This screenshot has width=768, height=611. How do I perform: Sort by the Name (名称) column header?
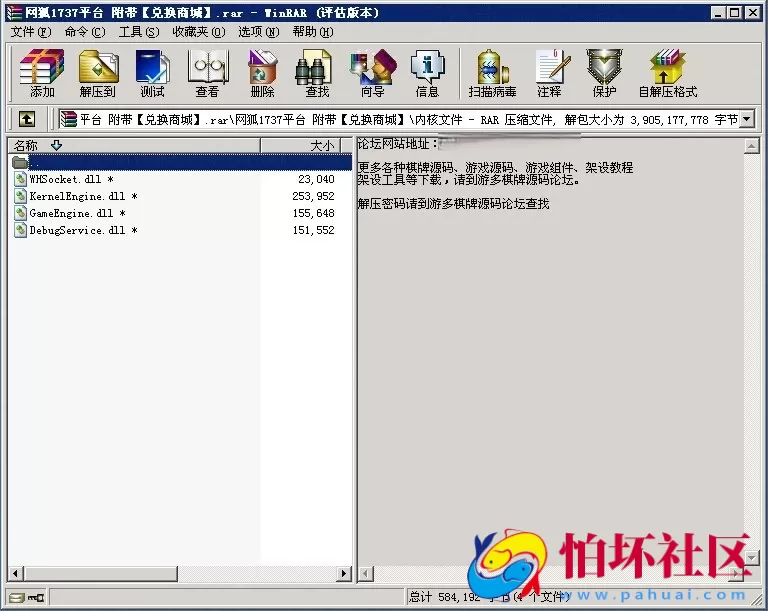click(x=134, y=146)
